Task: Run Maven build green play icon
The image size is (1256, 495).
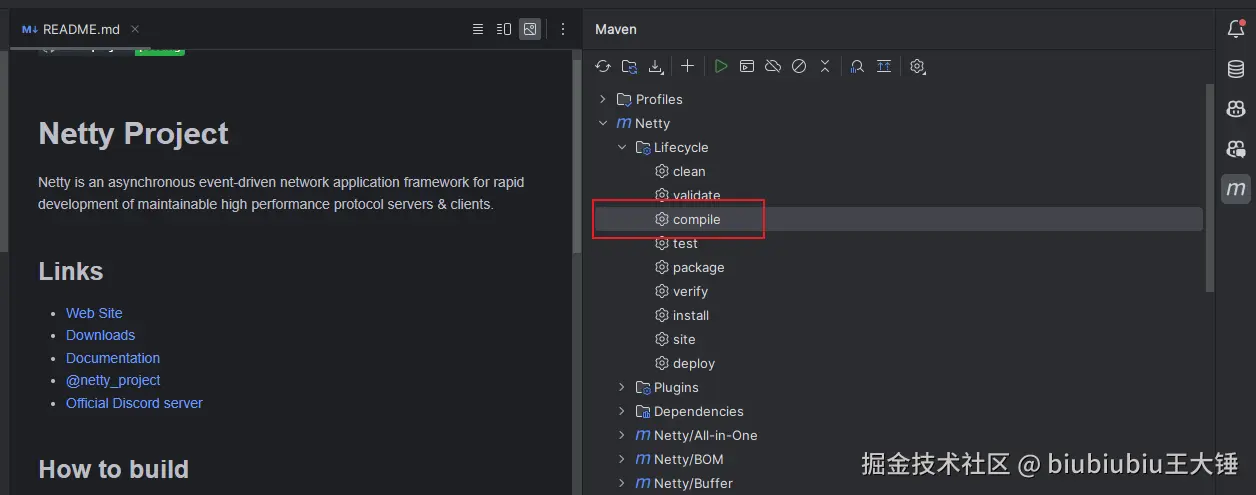Action: pyautogui.click(x=720, y=67)
